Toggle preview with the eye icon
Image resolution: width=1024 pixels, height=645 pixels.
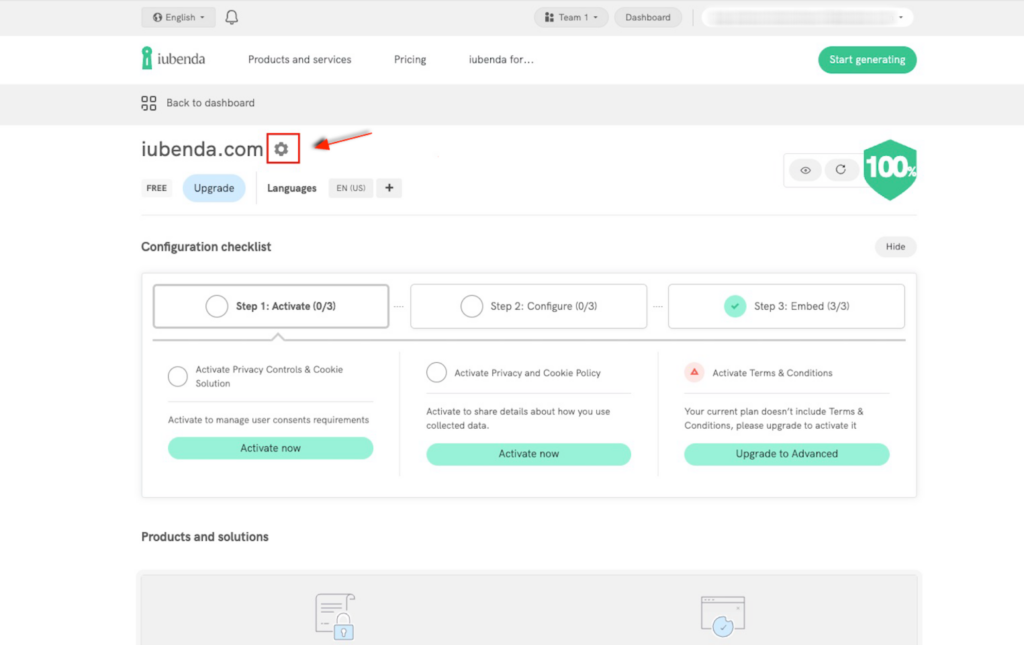tap(805, 170)
